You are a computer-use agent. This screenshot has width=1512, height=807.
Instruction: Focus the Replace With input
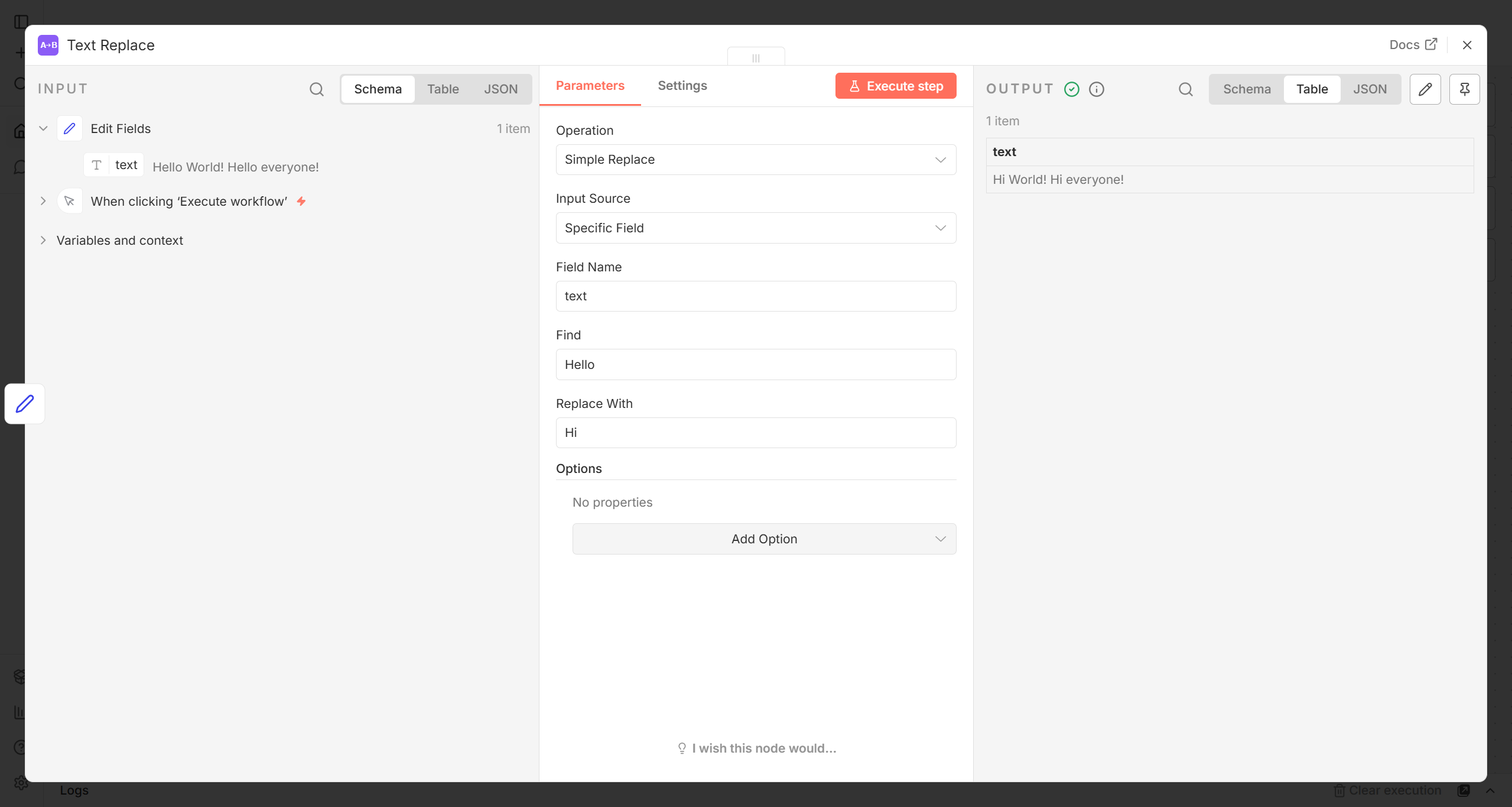coord(756,433)
